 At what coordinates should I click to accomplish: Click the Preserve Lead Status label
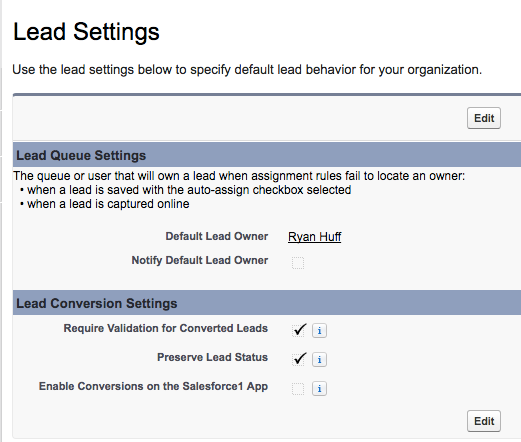click(212, 357)
